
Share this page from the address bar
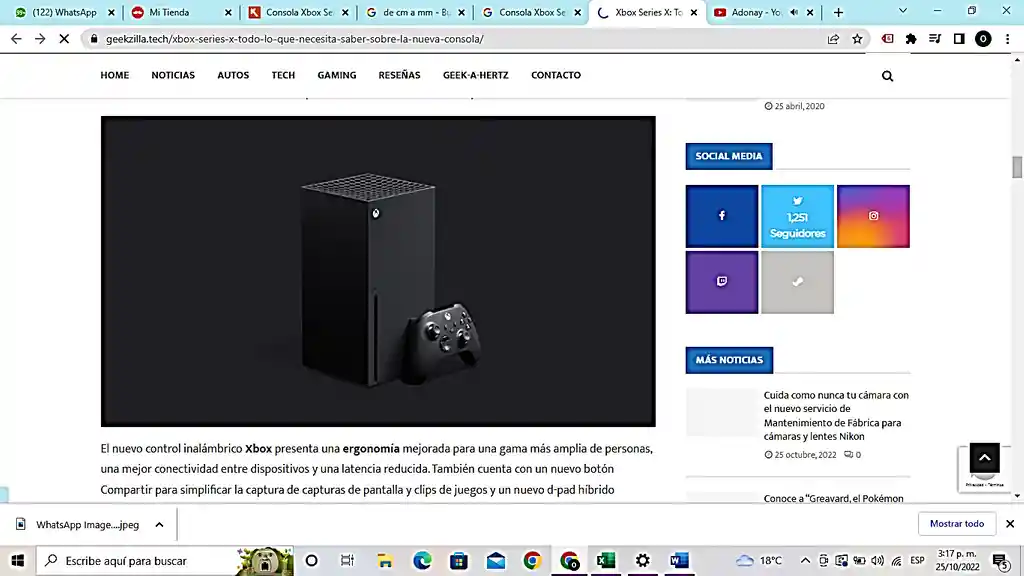point(833,39)
